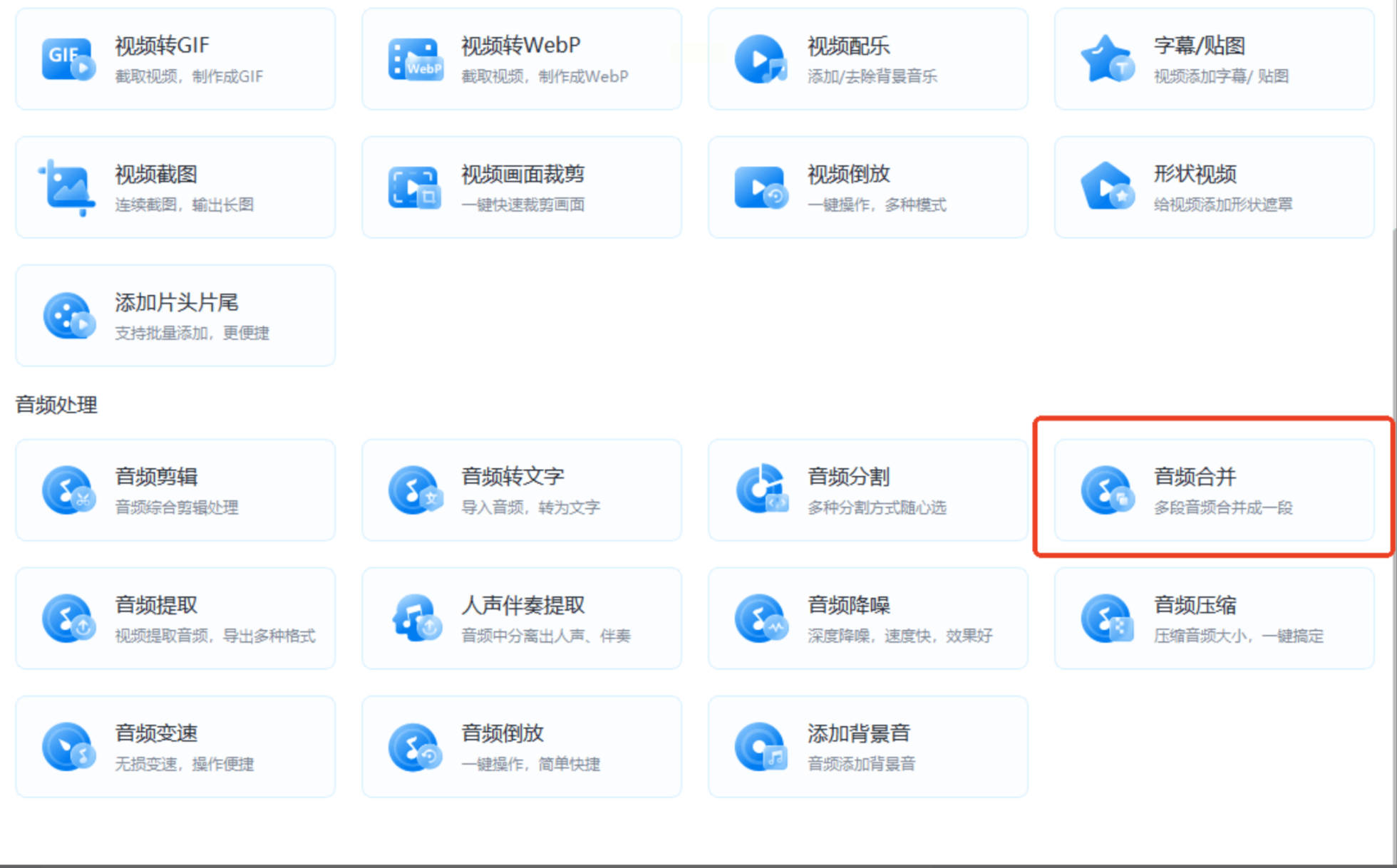This screenshot has width=1397, height=868.
Task: Open the 音频降噪 noise reduction tool
Action: [867, 619]
